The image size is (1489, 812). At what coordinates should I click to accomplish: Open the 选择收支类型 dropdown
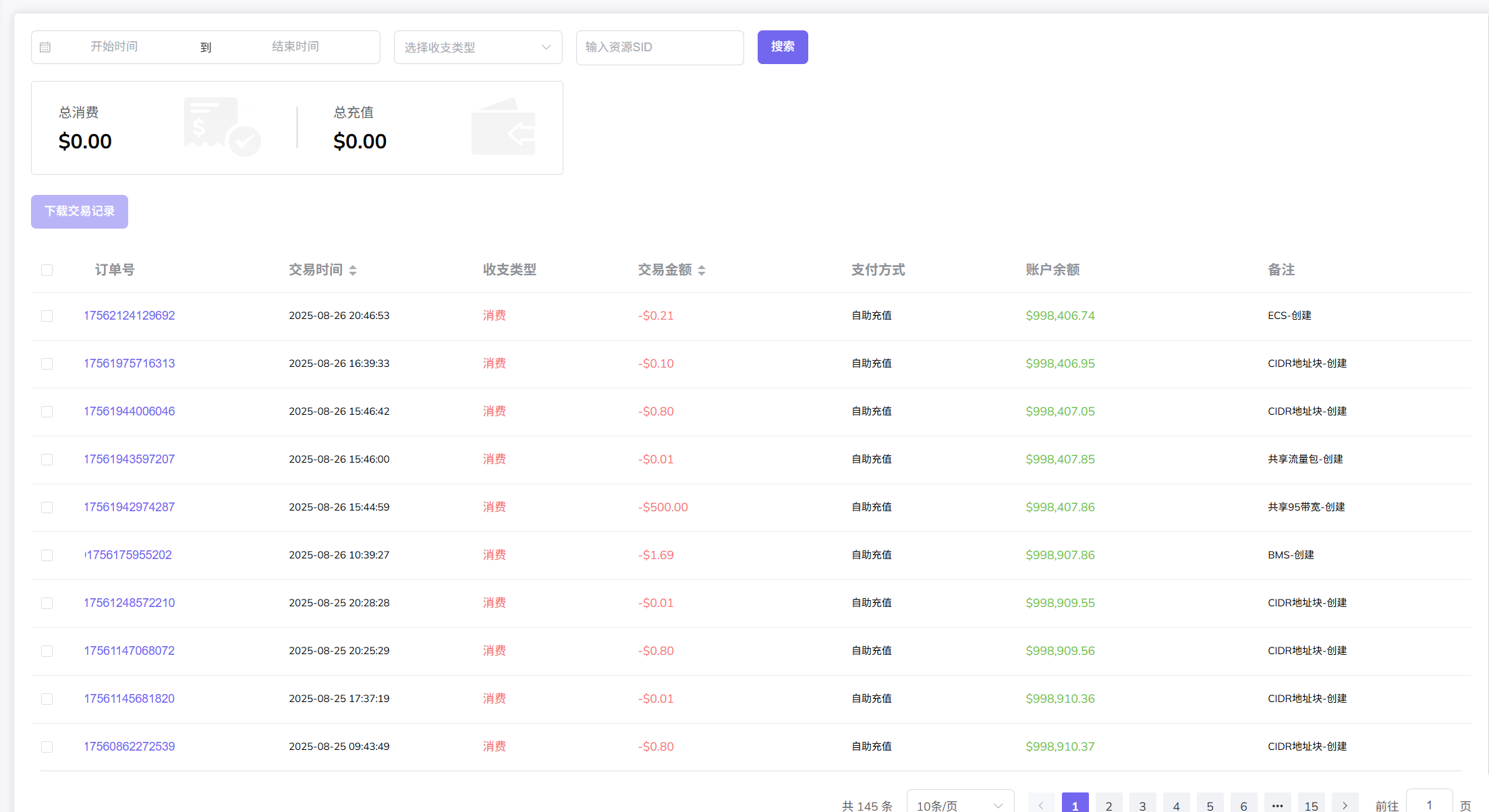[x=478, y=47]
